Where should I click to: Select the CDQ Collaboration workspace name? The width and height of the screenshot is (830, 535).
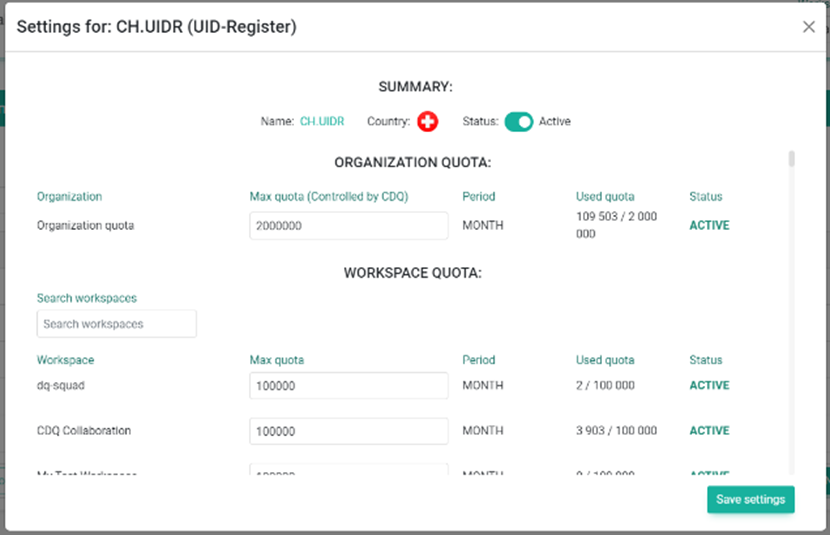click(x=84, y=430)
